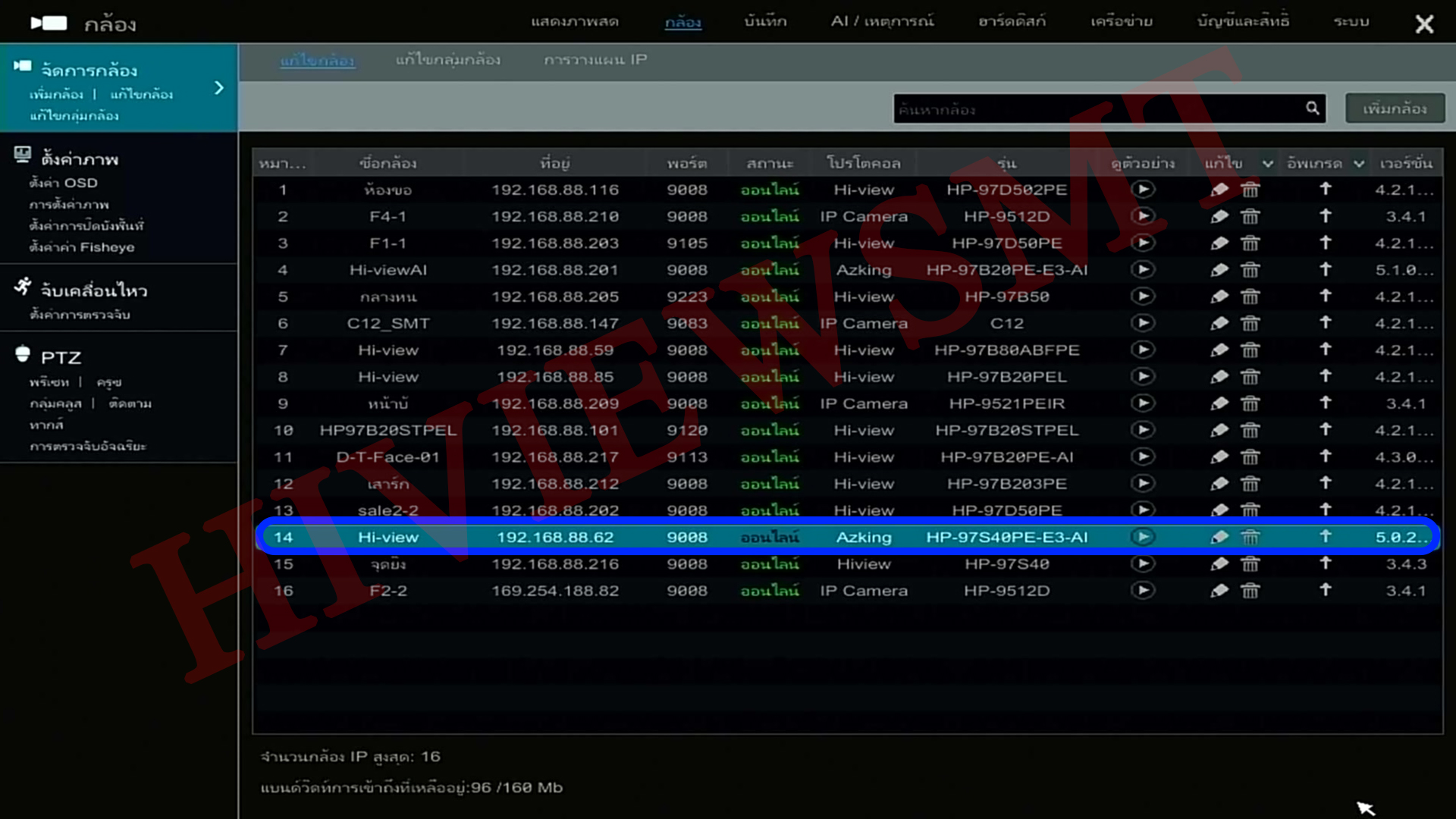Expand camera management panel chevron

(x=219, y=88)
